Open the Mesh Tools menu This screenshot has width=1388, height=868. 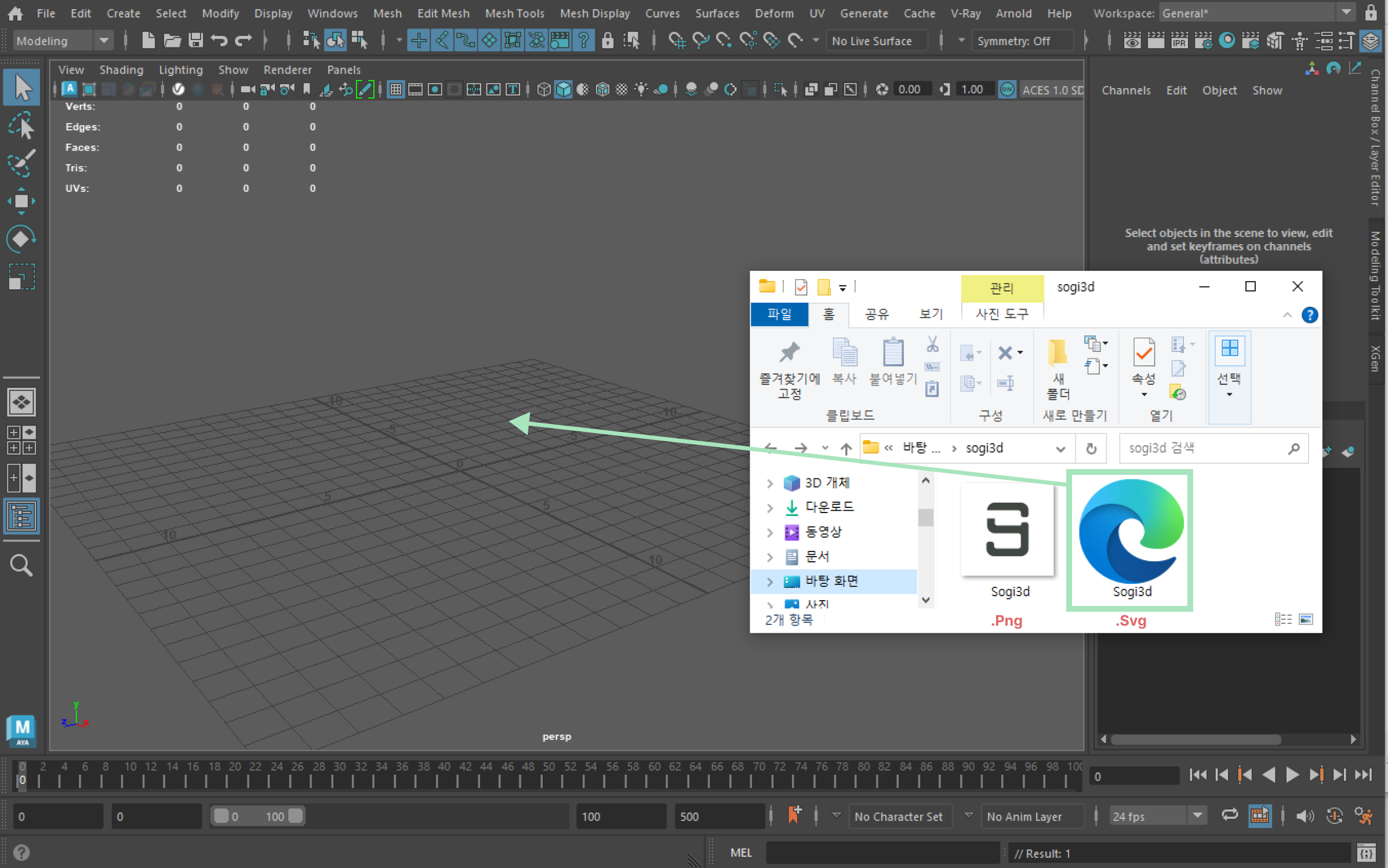point(514,13)
